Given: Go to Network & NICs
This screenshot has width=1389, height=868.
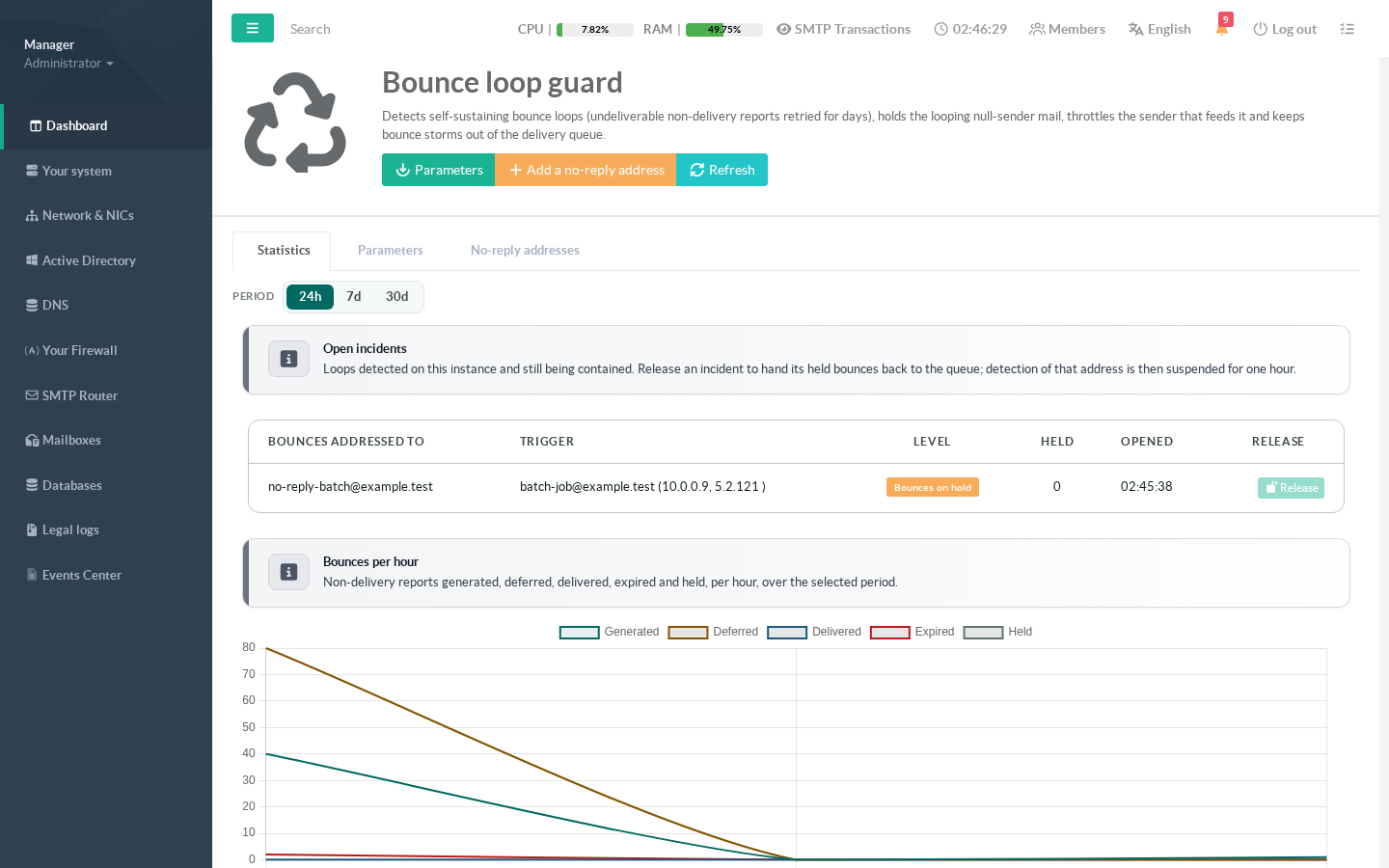Looking at the screenshot, I should point(106,216).
